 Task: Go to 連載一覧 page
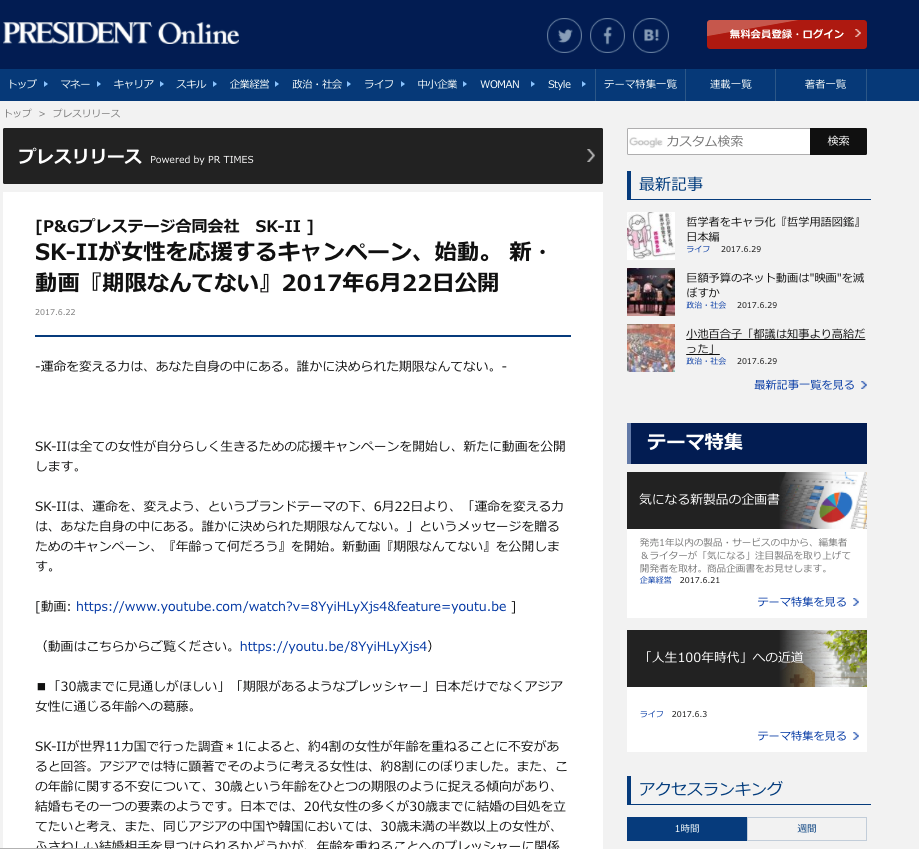(x=730, y=84)
